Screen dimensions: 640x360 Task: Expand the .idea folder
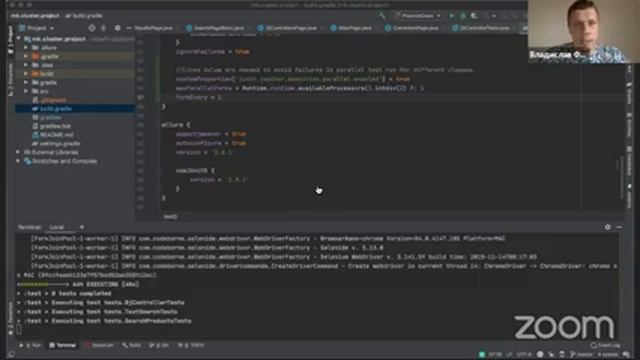pyautogui.click(x=26, y=65)
